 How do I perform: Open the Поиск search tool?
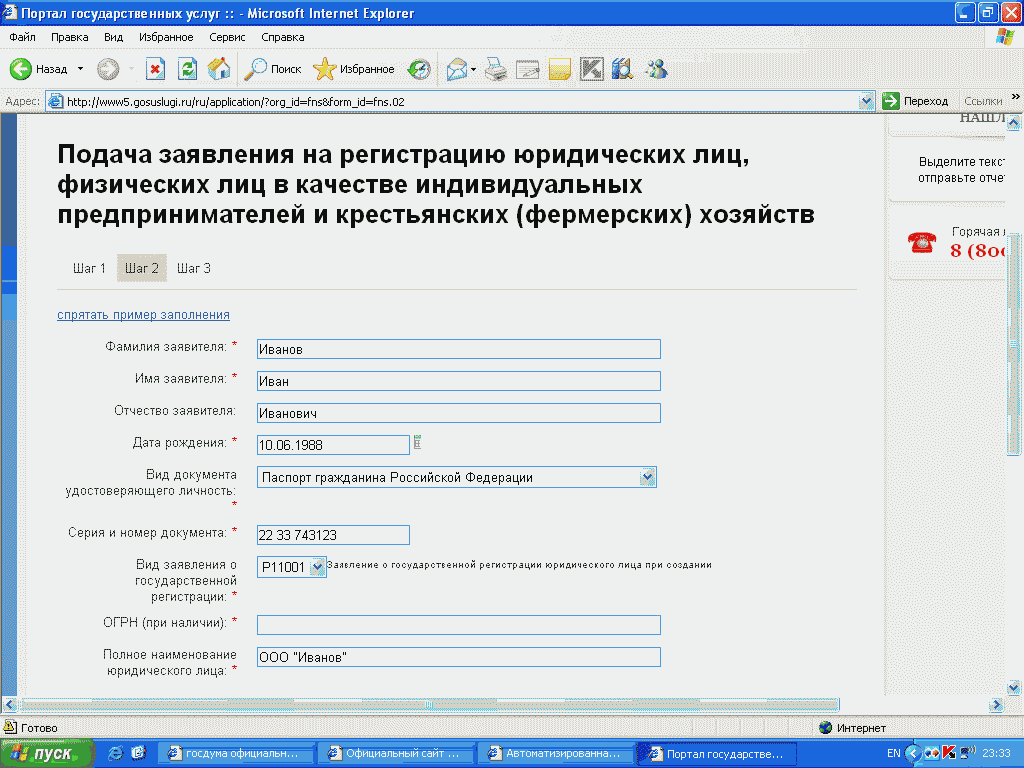273,69
